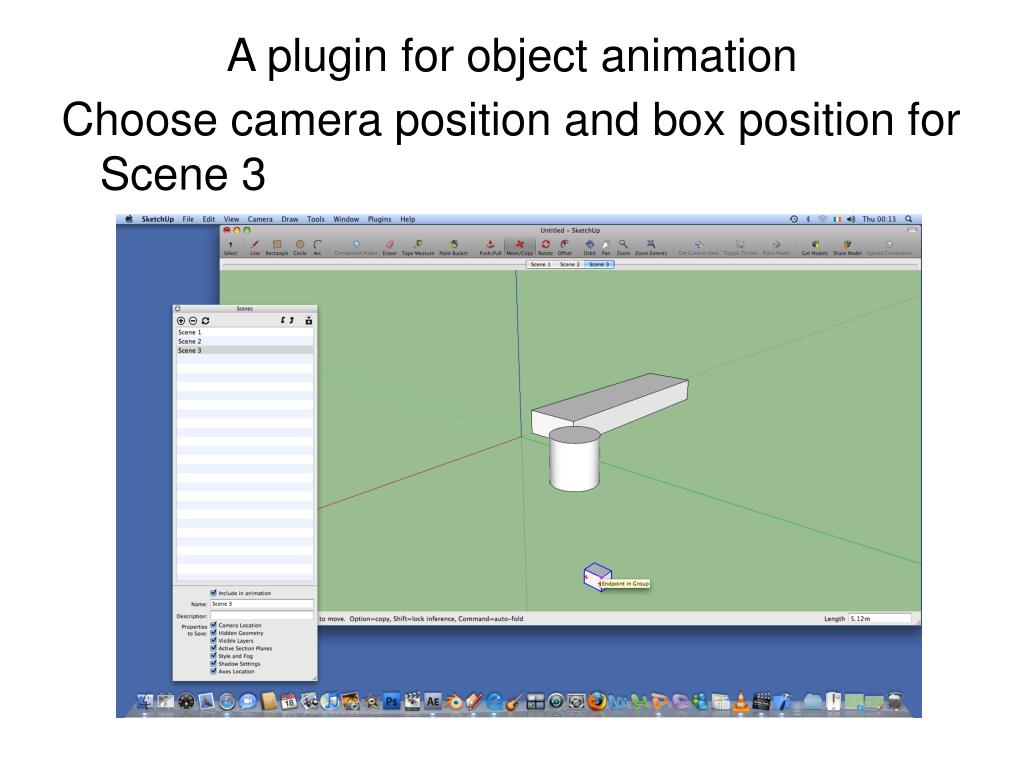Image resolution: width=1024 pixels, height=768 pixels.
Task: Open the SketchUp application menu
Action: coord(157,219)
